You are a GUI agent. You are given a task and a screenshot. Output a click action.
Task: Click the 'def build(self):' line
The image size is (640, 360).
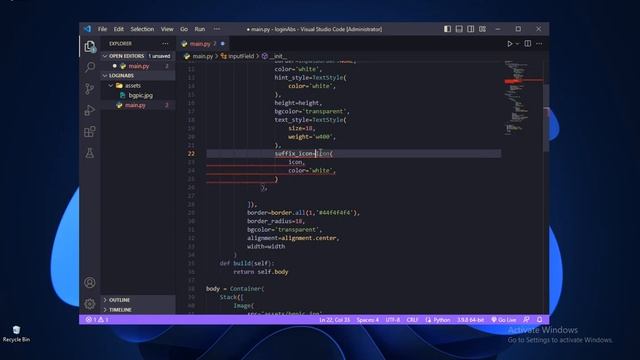(x=247, y=263)
